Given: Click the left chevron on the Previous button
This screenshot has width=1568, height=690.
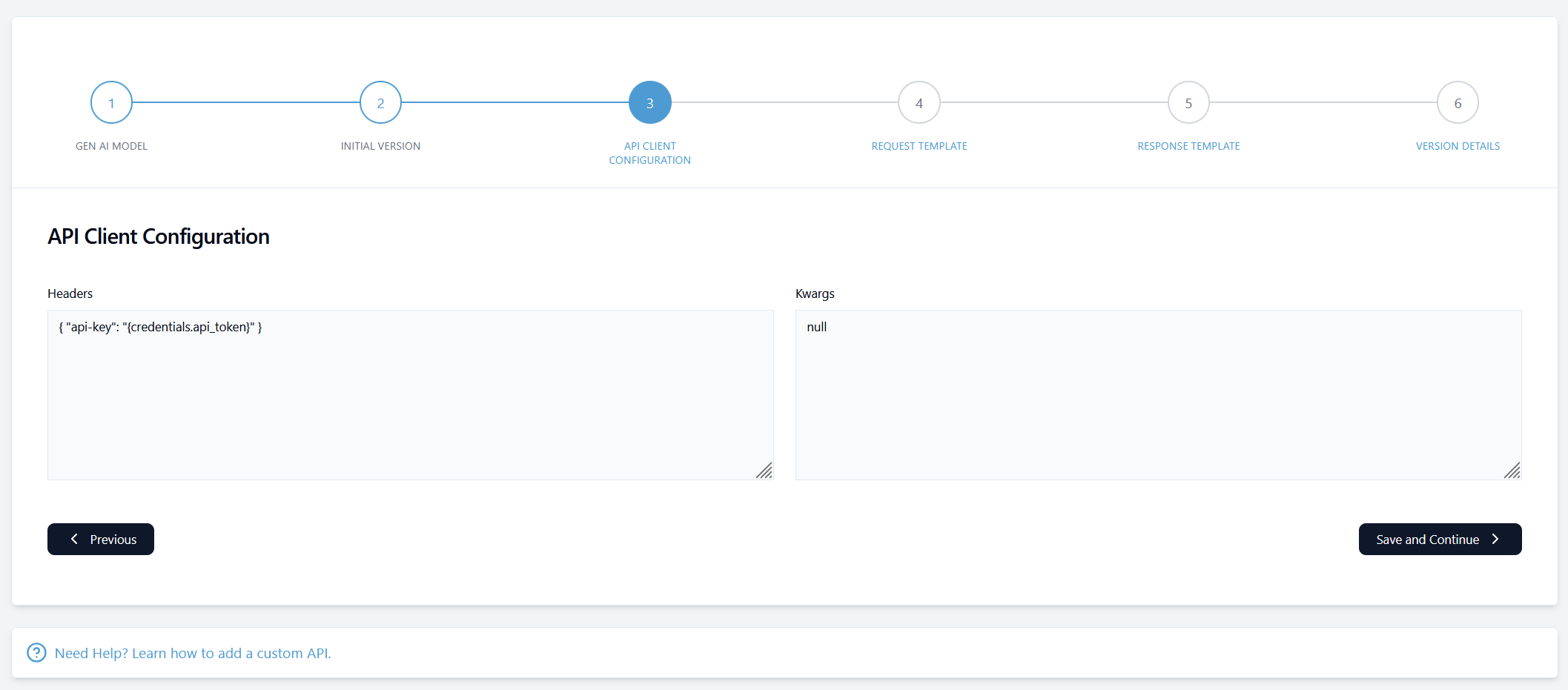Looking at the screenshot, I should [74, 539].
